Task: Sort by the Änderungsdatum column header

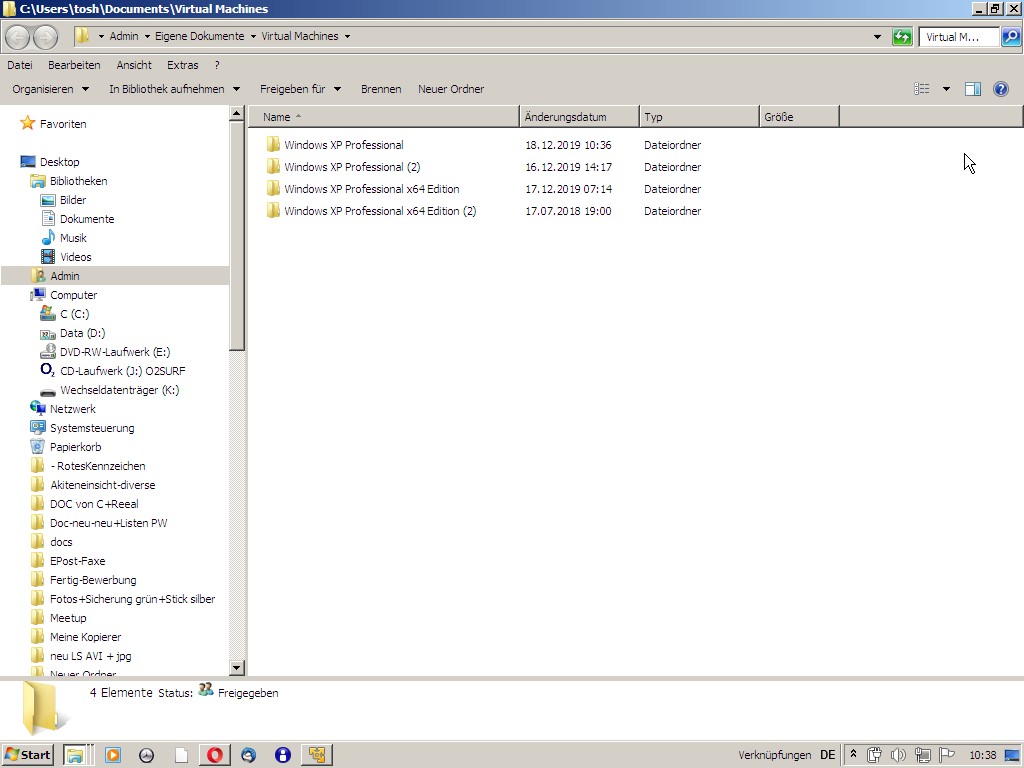Action: coord(579,117)
